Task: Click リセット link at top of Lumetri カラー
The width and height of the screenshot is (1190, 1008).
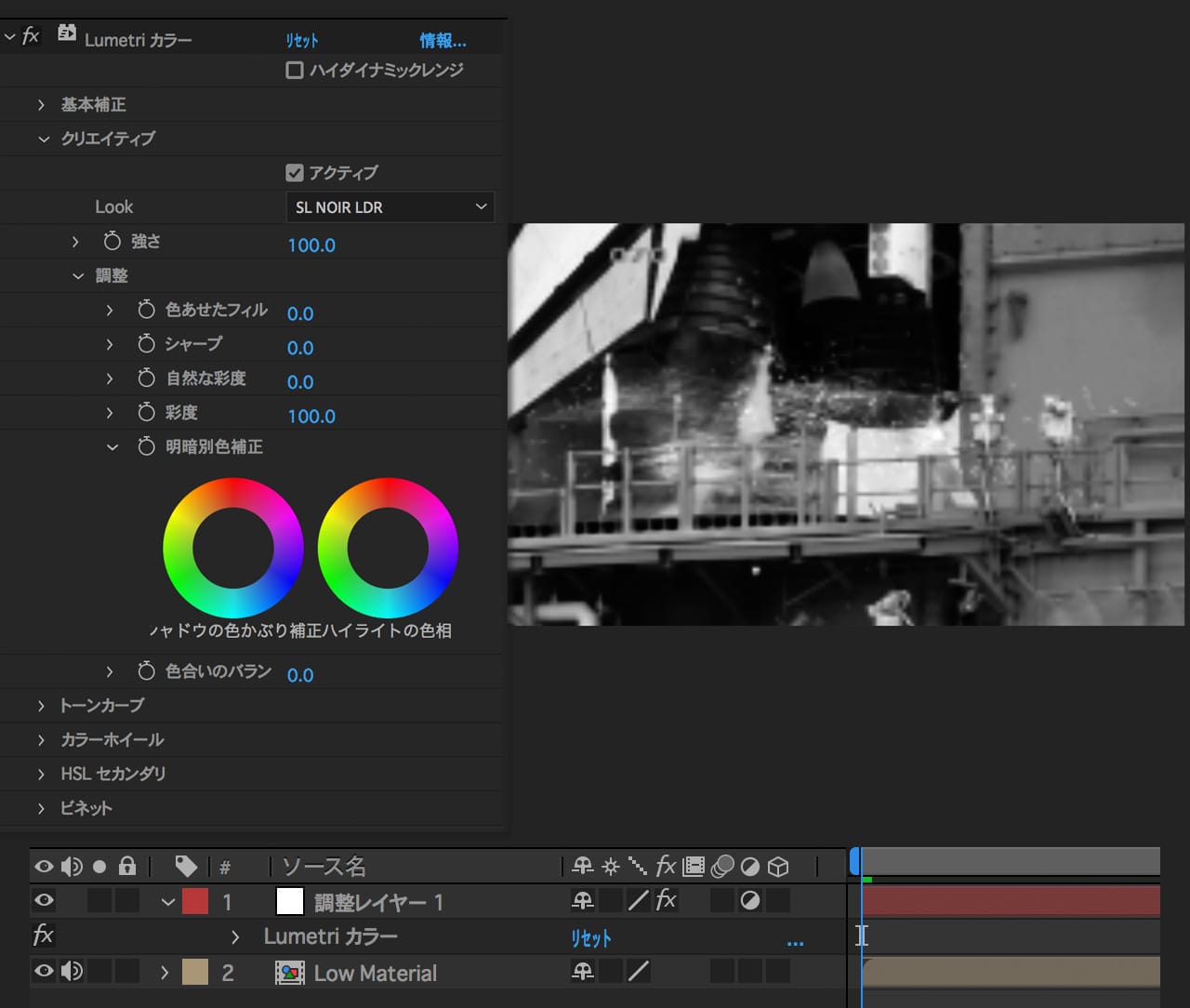Action: 302,41
